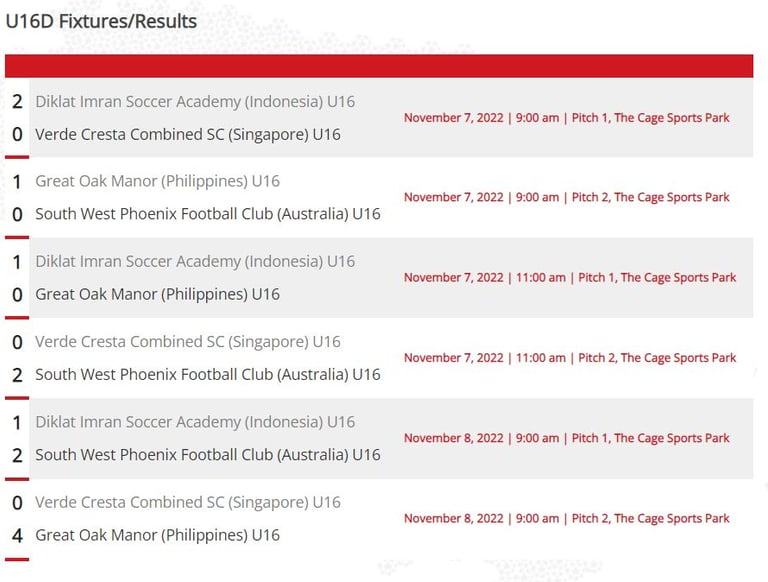Image resolution: width=768 pixels, height=582 pixels.
Task: Open November 7 11:00 am Pitch 2 match details
Action: coord(570,358)
